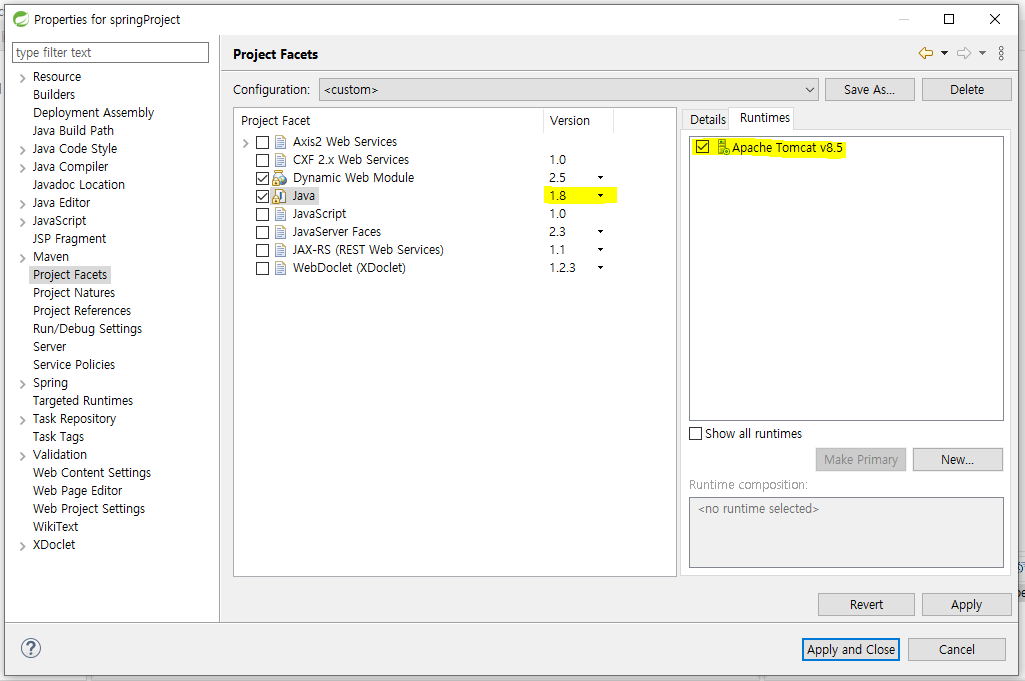Select Server in the sidebar
The height and width of the screenshot is (681, 1025).
50,346
